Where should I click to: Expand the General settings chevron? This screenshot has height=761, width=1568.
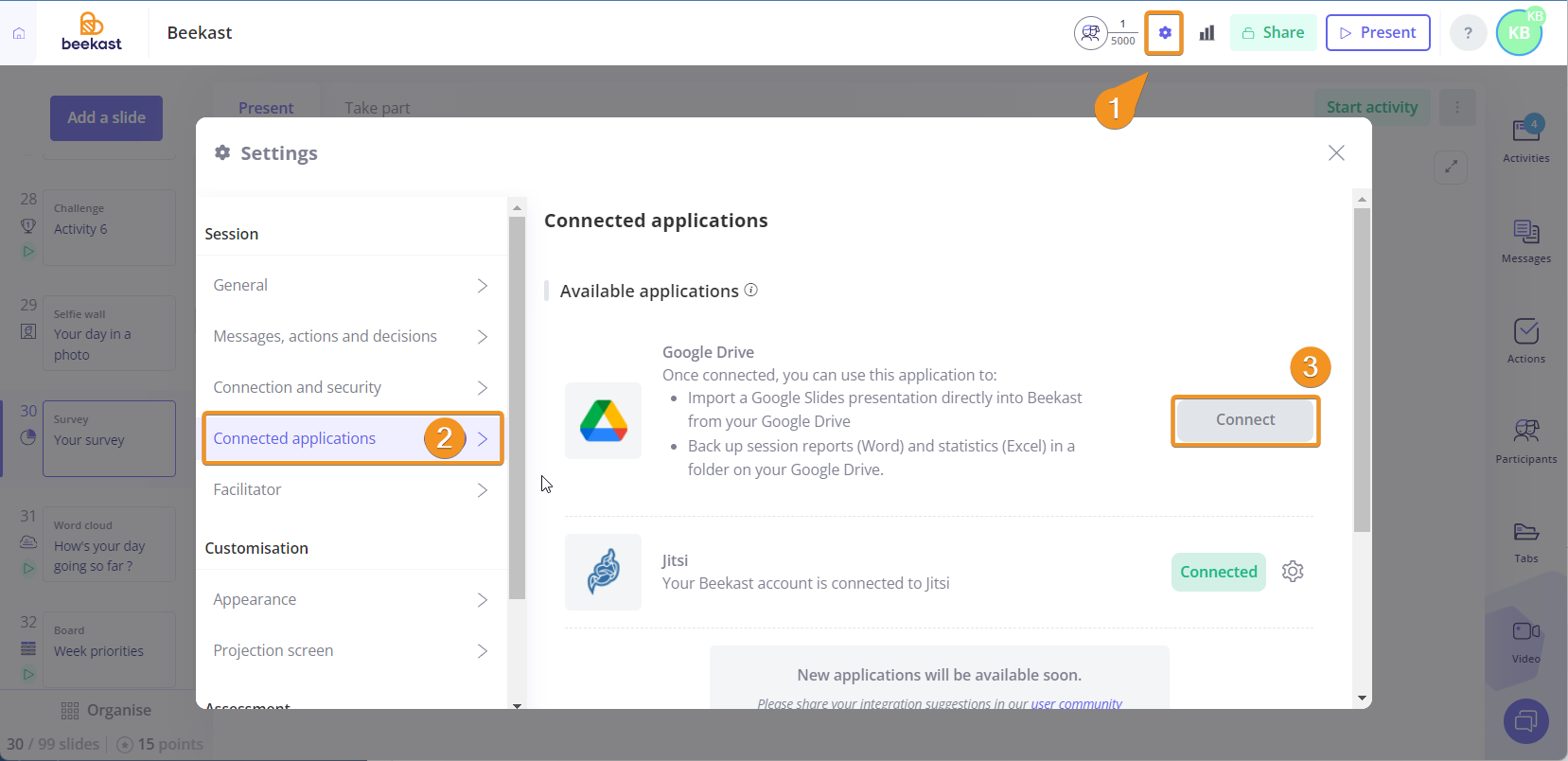(483, 286)
